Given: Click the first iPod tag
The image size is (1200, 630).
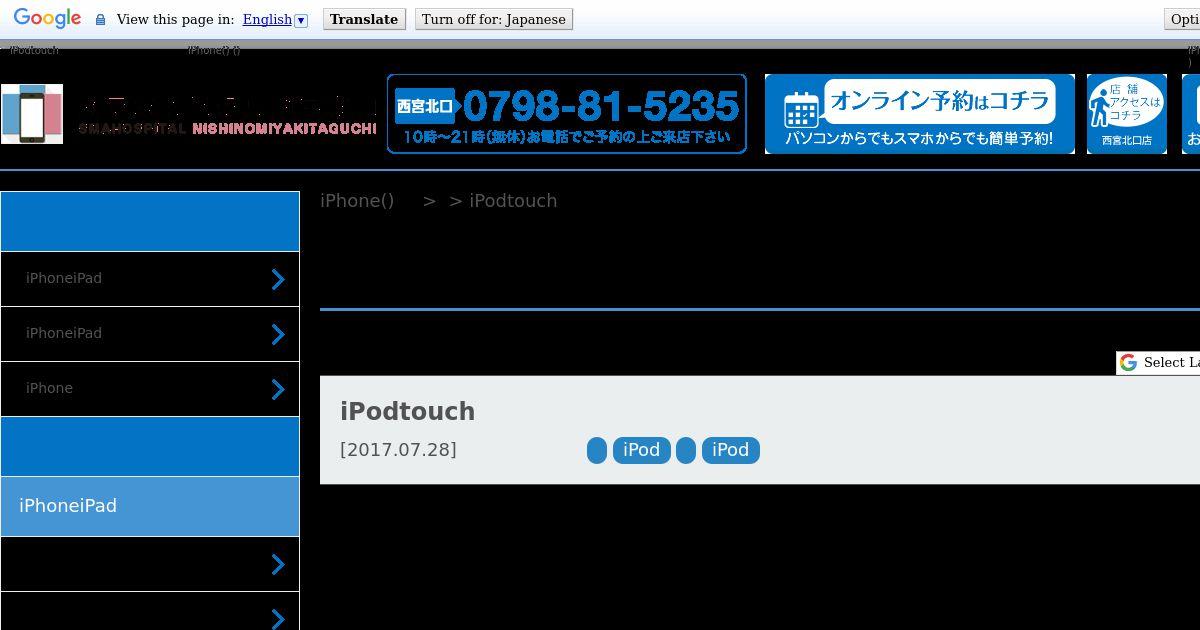Looking at the screenshot, I should [x=641, y=450].
